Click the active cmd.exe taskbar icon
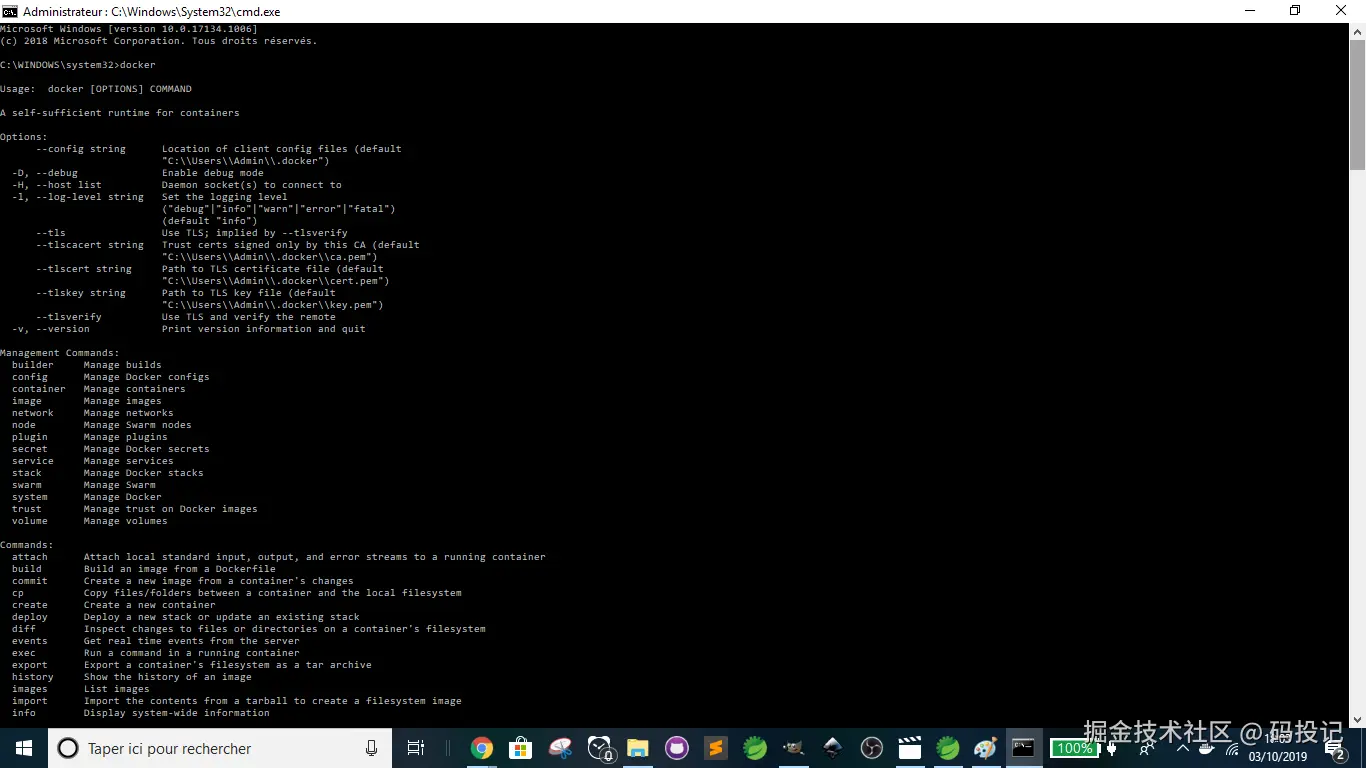 [1024, 748]
